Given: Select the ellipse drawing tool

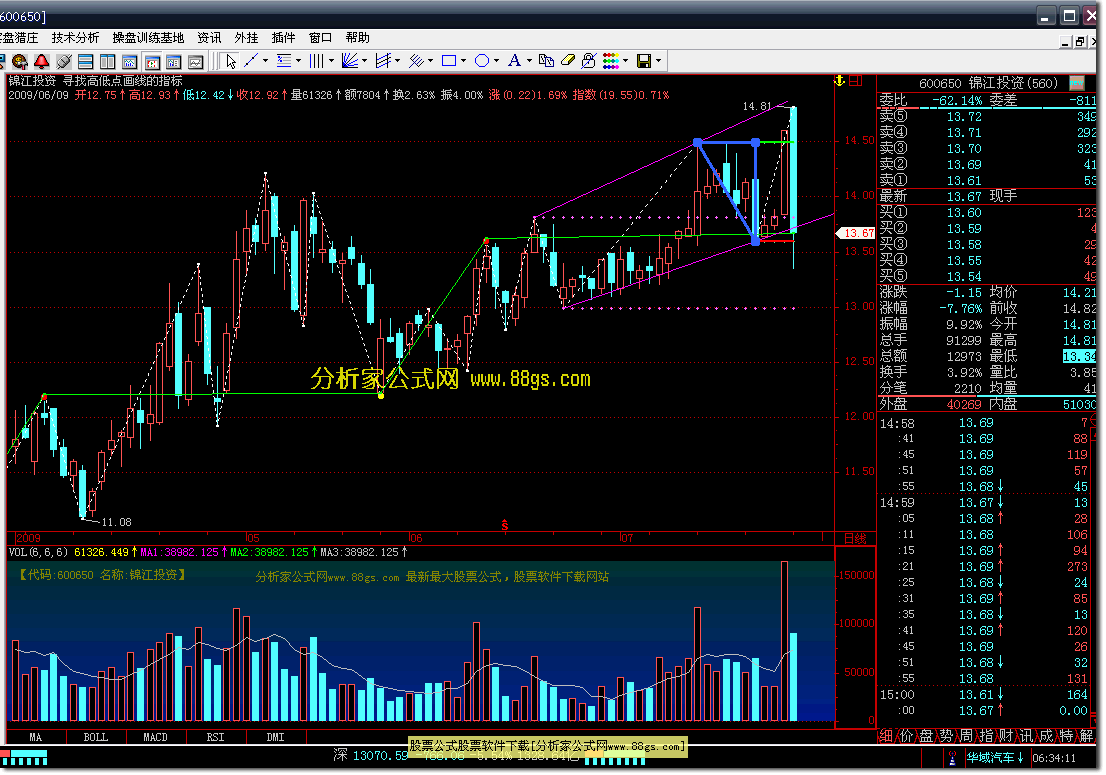Looking at the screenshot, I should pos(482,61).
